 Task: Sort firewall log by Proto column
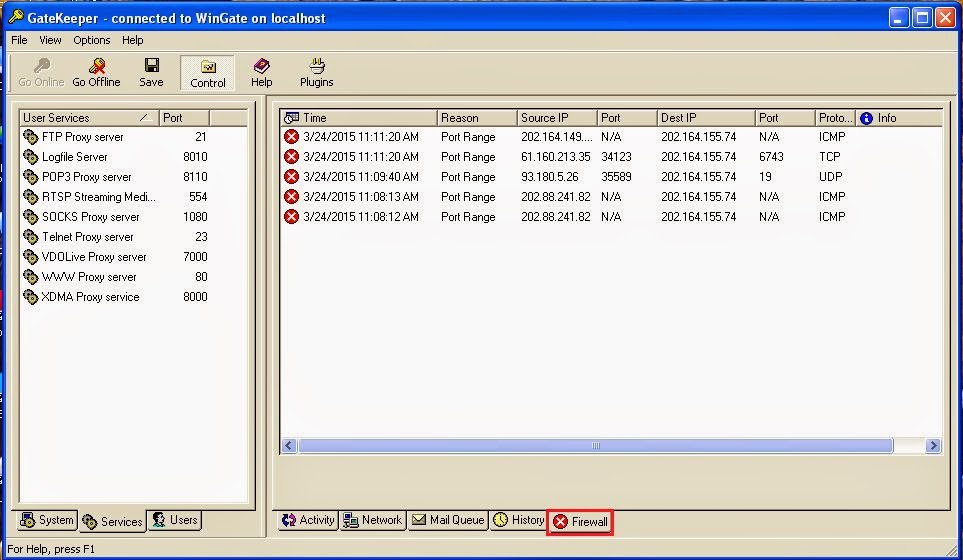pyautogui.click(x=835, y=118)
